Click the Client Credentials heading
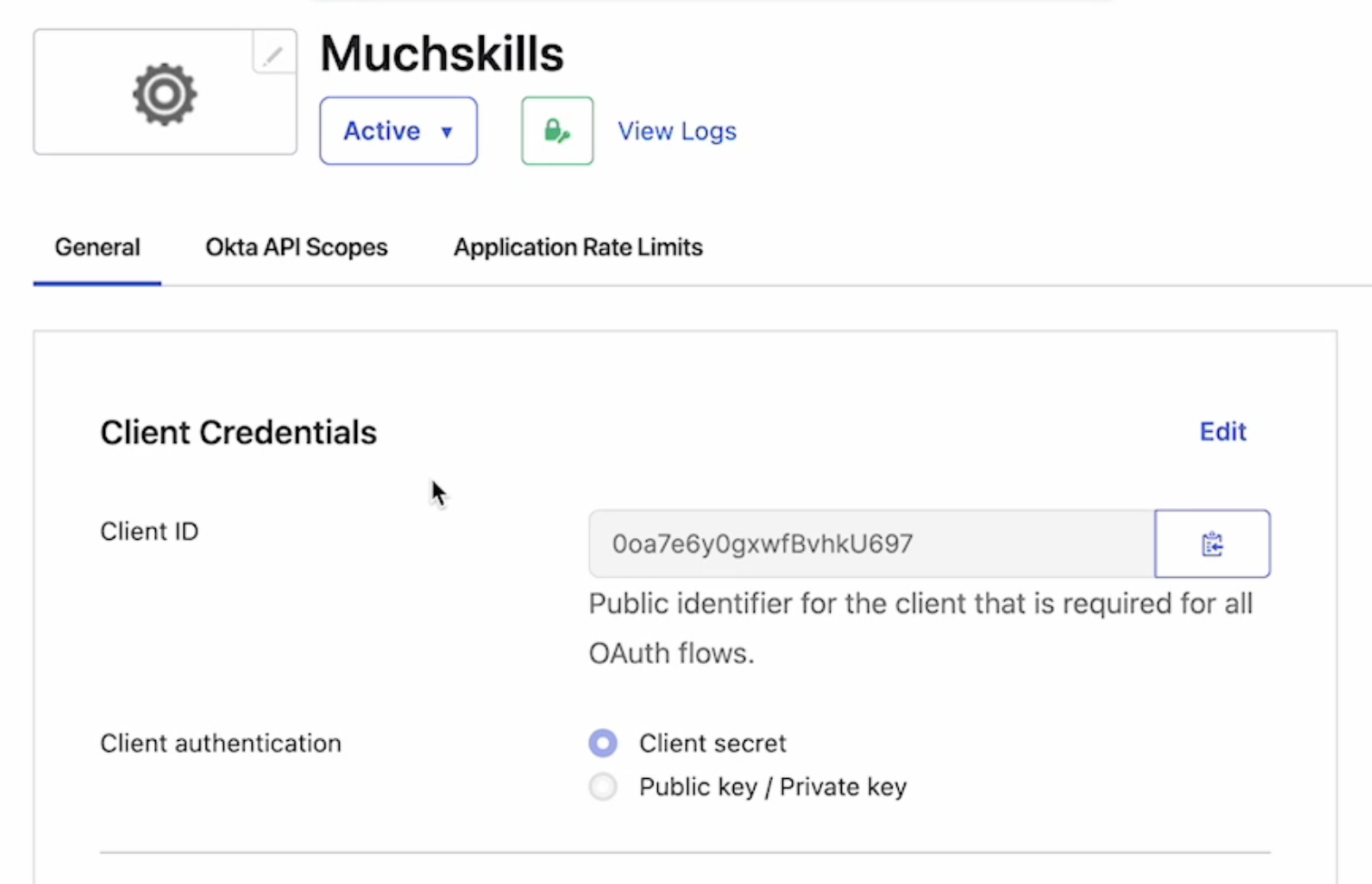 tap(238, 432)
